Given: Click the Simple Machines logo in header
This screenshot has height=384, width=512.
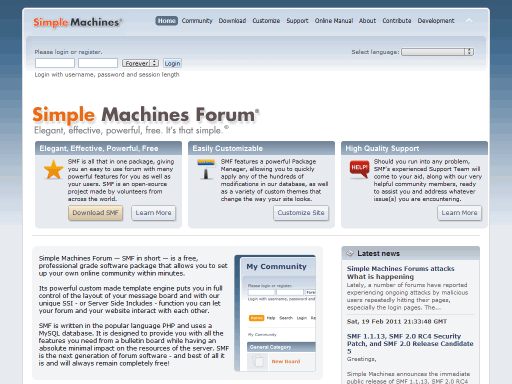Looking at the screenshot, I should pyautogui.click(x=78, y=22).
